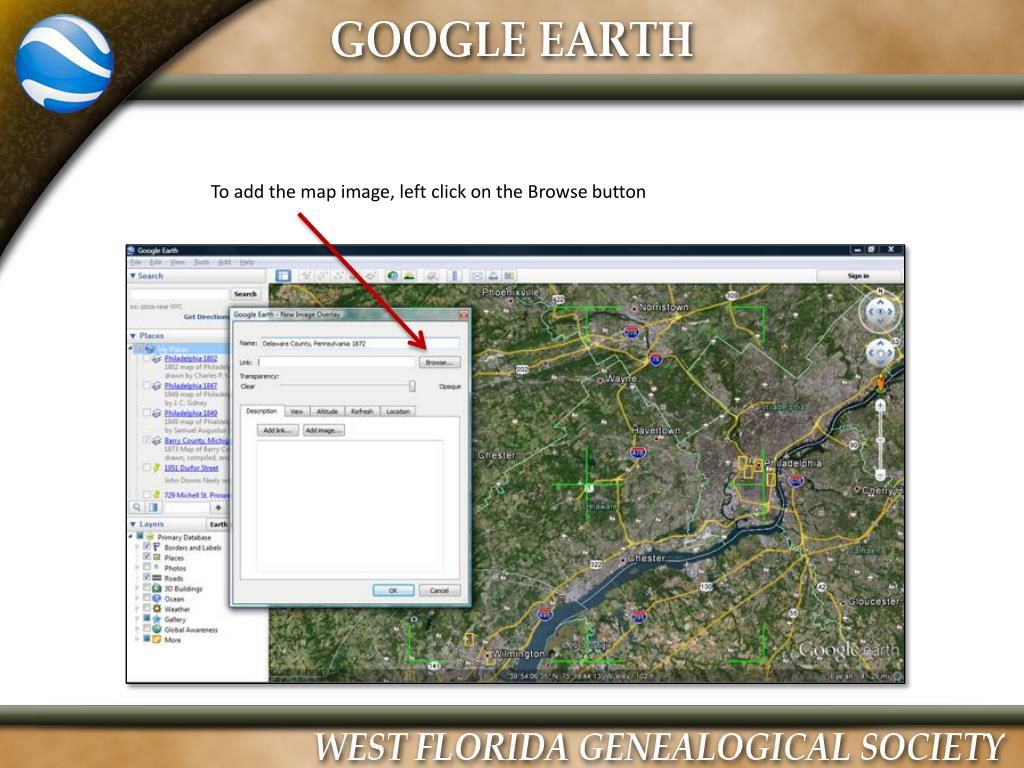Screen dimensions: 1024x768
Task: Click the Name input field
Action: tap(360, 343)
